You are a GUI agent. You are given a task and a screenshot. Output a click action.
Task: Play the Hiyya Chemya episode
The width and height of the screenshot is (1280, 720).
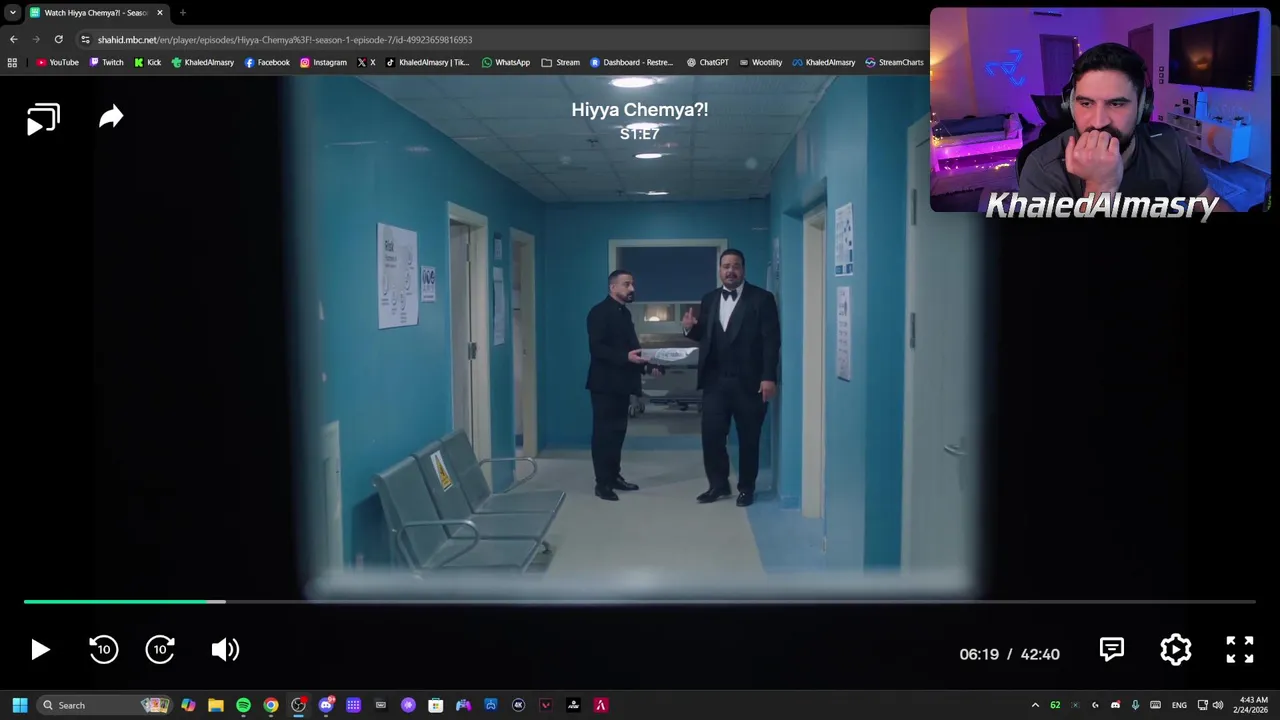(40, 650)
